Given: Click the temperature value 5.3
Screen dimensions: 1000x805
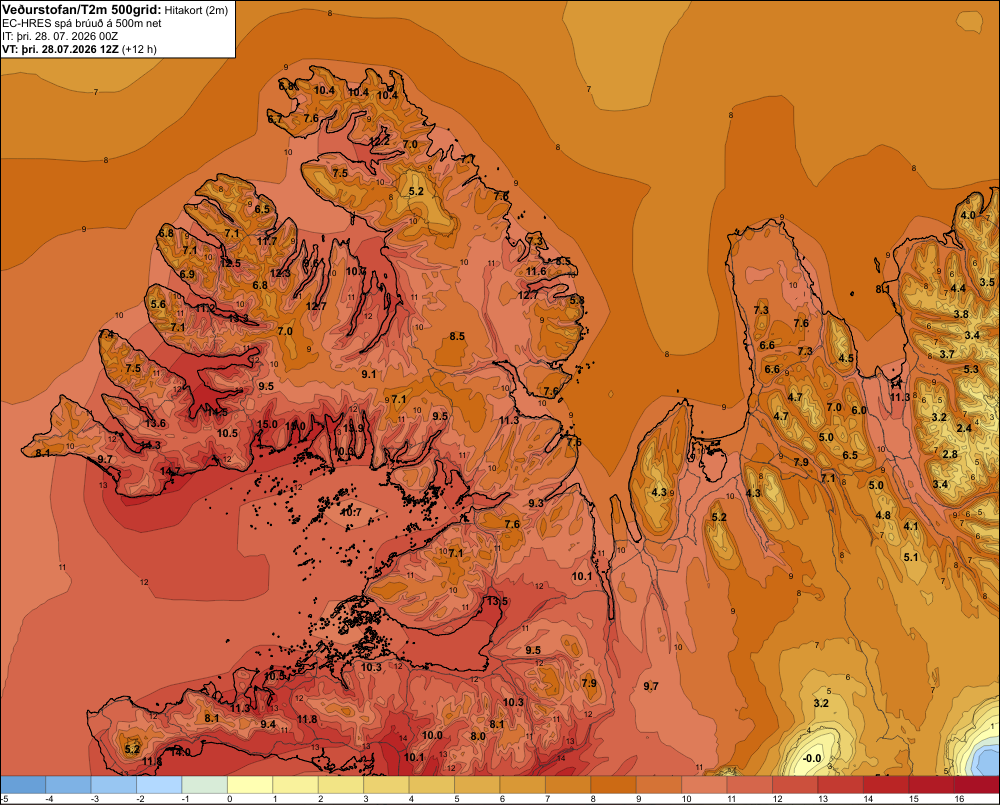Looking at the screenshot, I should (971, 369).
